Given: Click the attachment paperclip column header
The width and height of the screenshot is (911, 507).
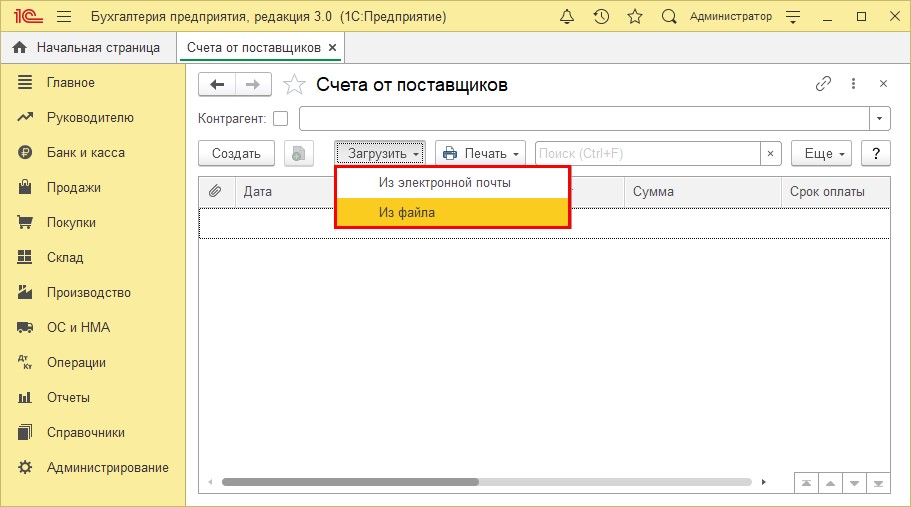Looking at the screenshot, I should coord(215,191).
